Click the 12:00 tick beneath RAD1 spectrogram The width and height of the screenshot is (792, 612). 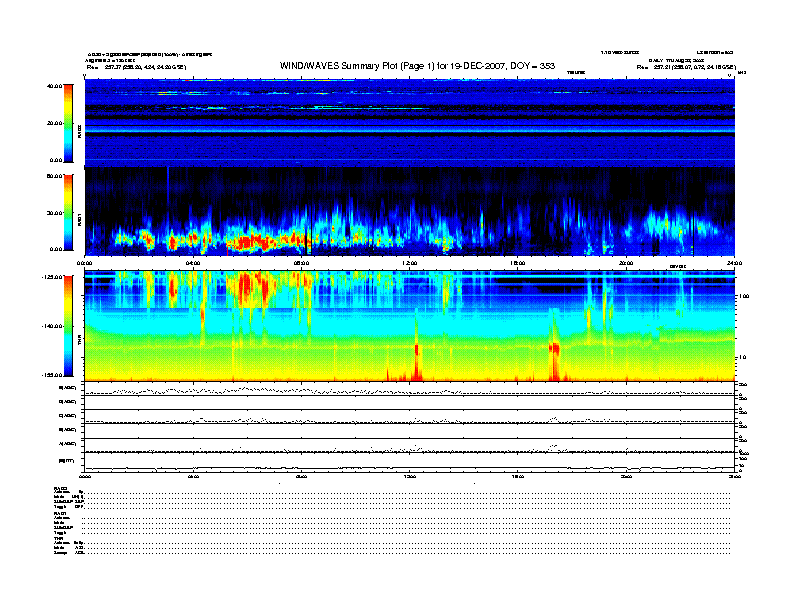coord(410,263)
